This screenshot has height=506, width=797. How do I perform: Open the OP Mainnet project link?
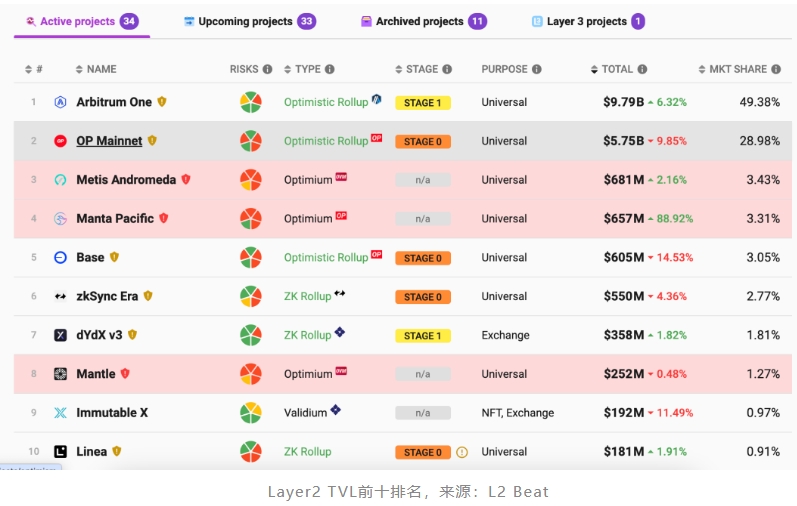109,141
